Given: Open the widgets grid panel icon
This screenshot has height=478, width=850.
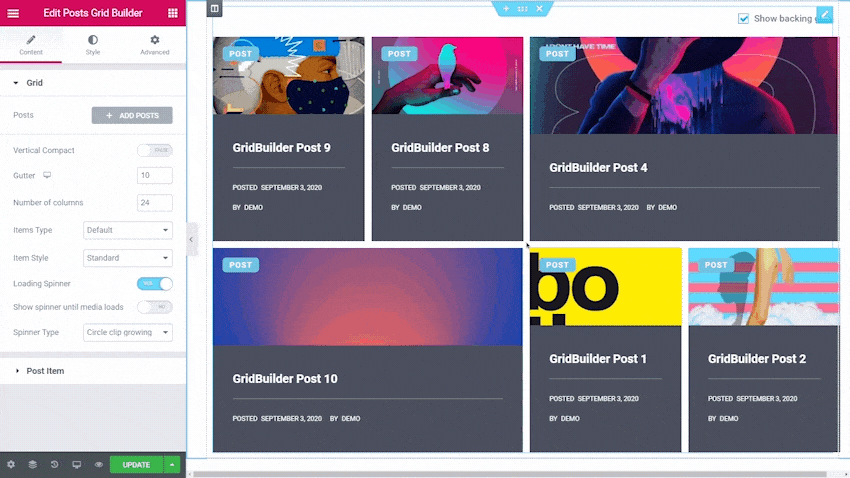Looking at the screenshot, I should (173, 13).
